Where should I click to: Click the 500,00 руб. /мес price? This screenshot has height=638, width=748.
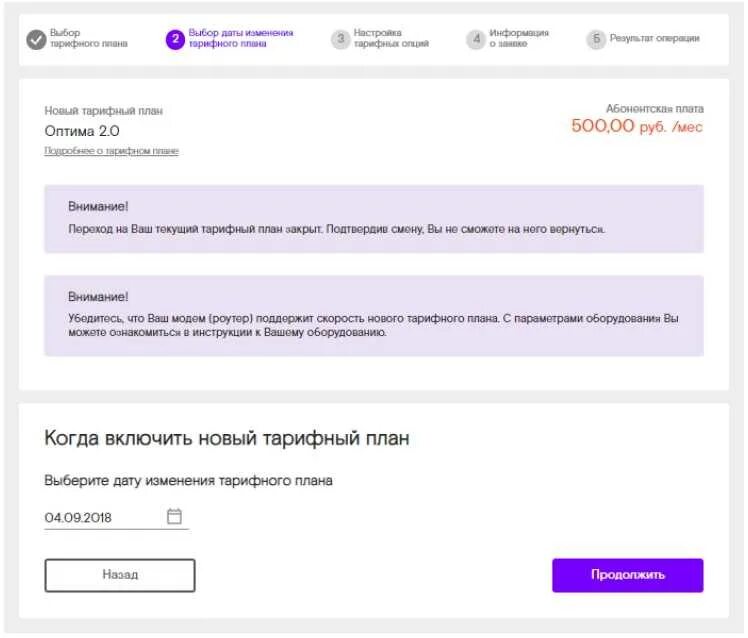(637, 126)
